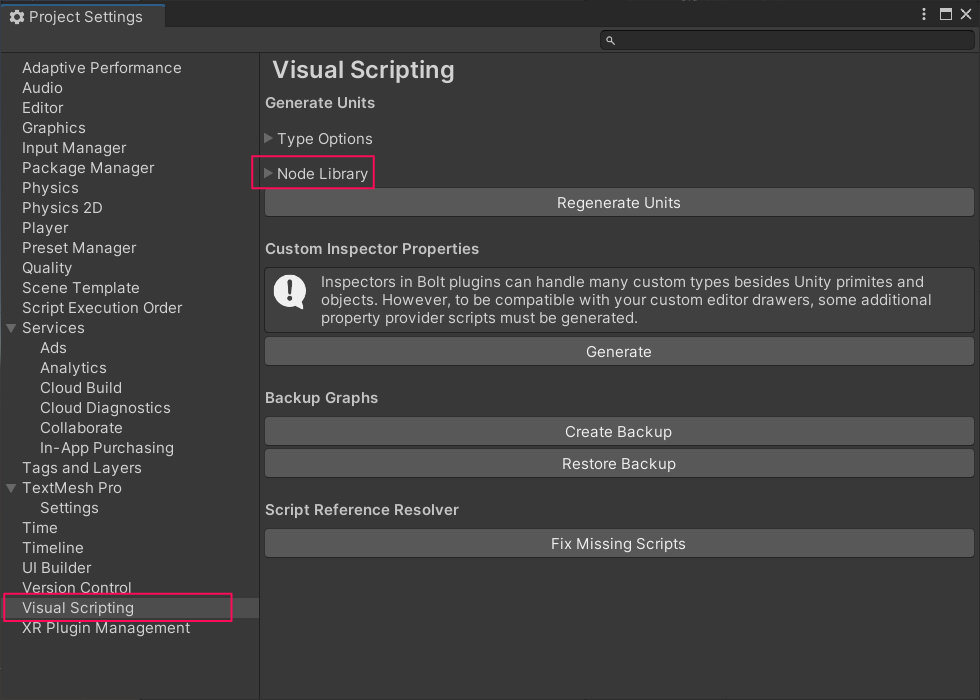Open the window kebab options menu
980x700 pixels.
tap(924, 14)
